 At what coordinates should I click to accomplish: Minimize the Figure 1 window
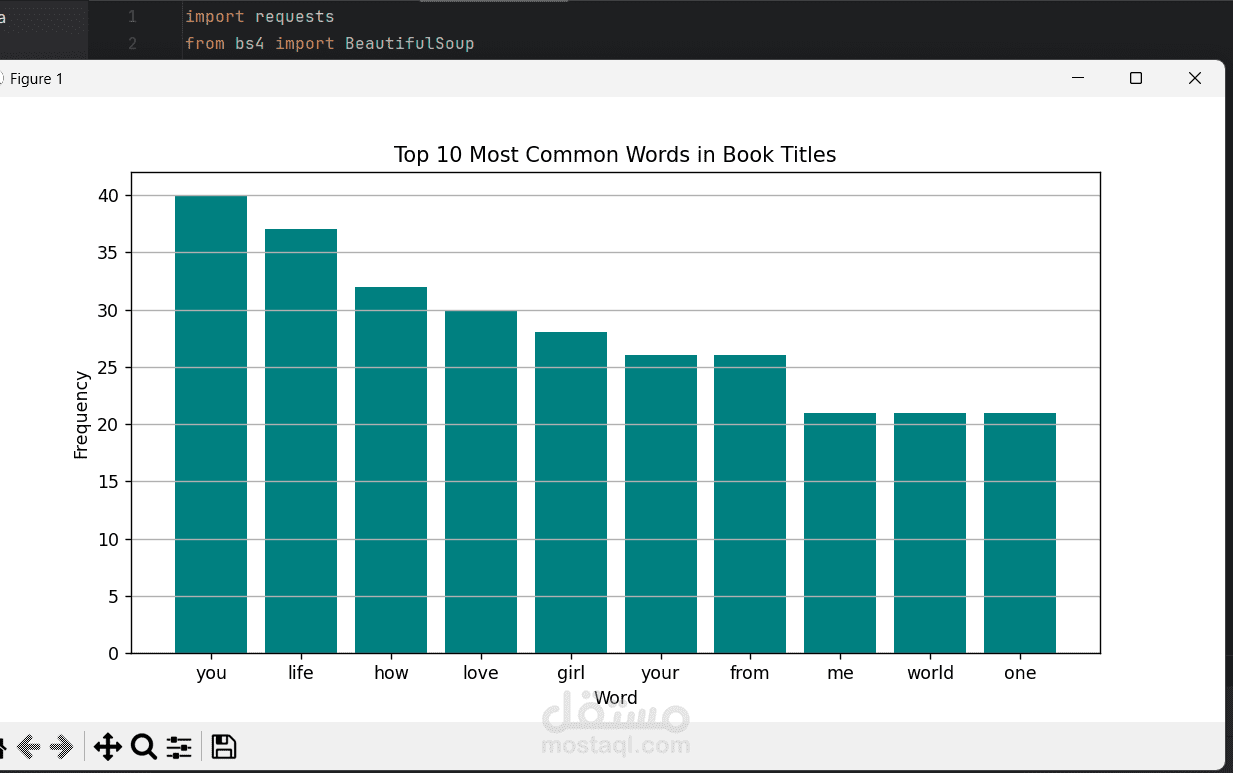[1076, 77]
